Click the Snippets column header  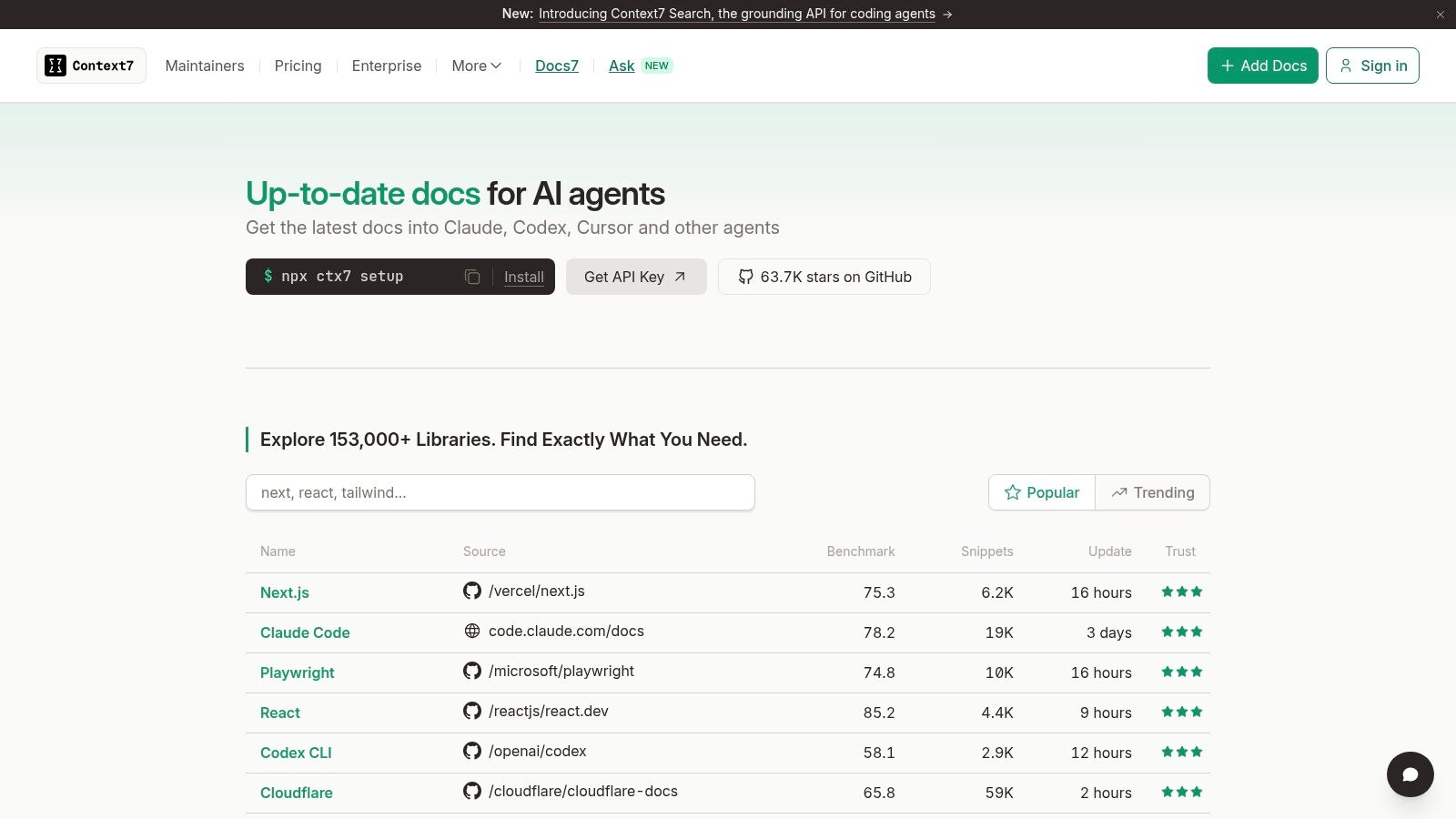pos(987,551)
